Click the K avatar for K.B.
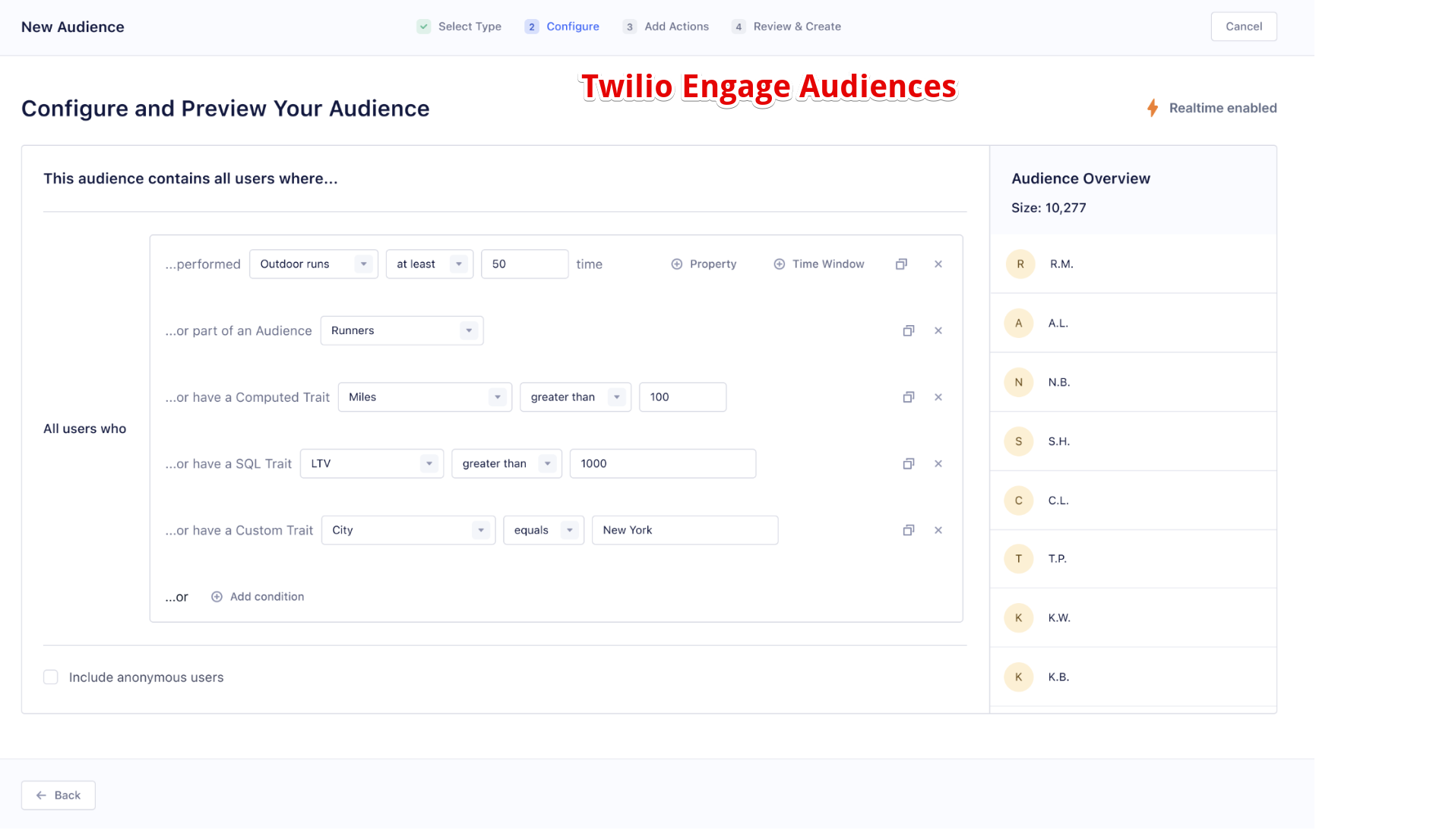Image resolution: width=1436 pixels, height=840 pixels. click(x=1019, y=677)
